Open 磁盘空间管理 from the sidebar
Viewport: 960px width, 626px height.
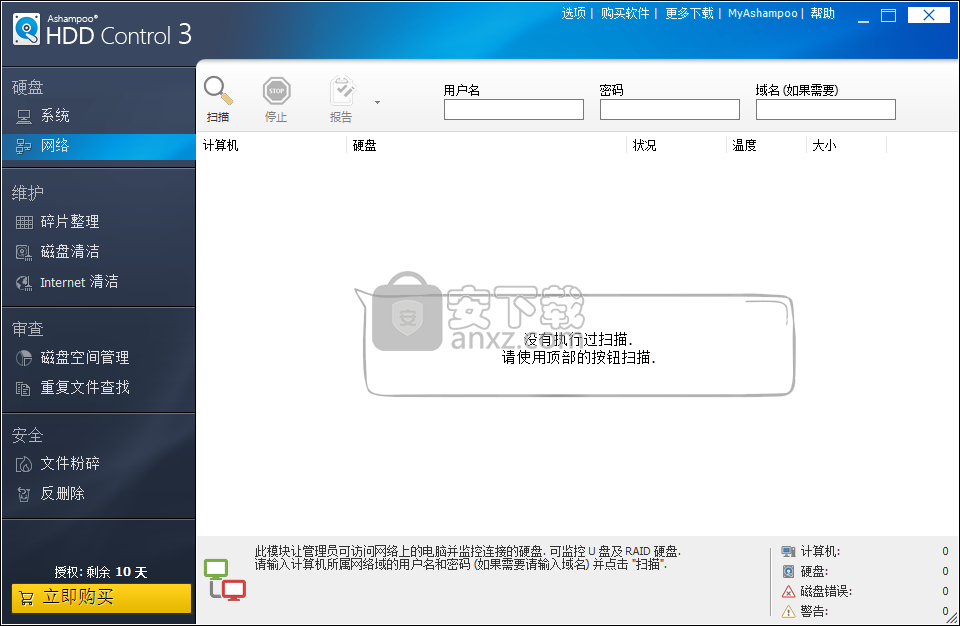(x=99, y=358)
